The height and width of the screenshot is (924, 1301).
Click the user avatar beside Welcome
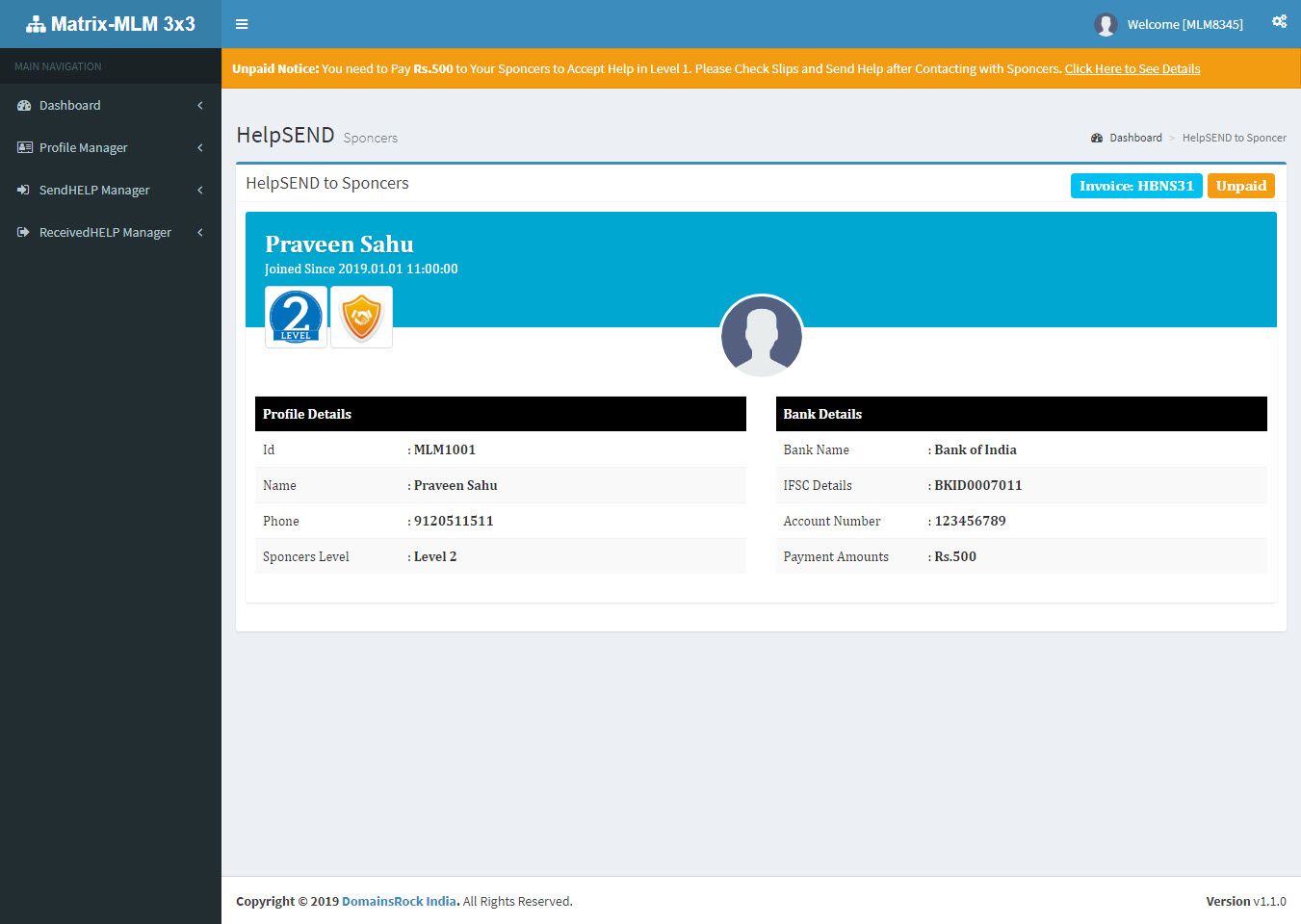click(1106, 24)
